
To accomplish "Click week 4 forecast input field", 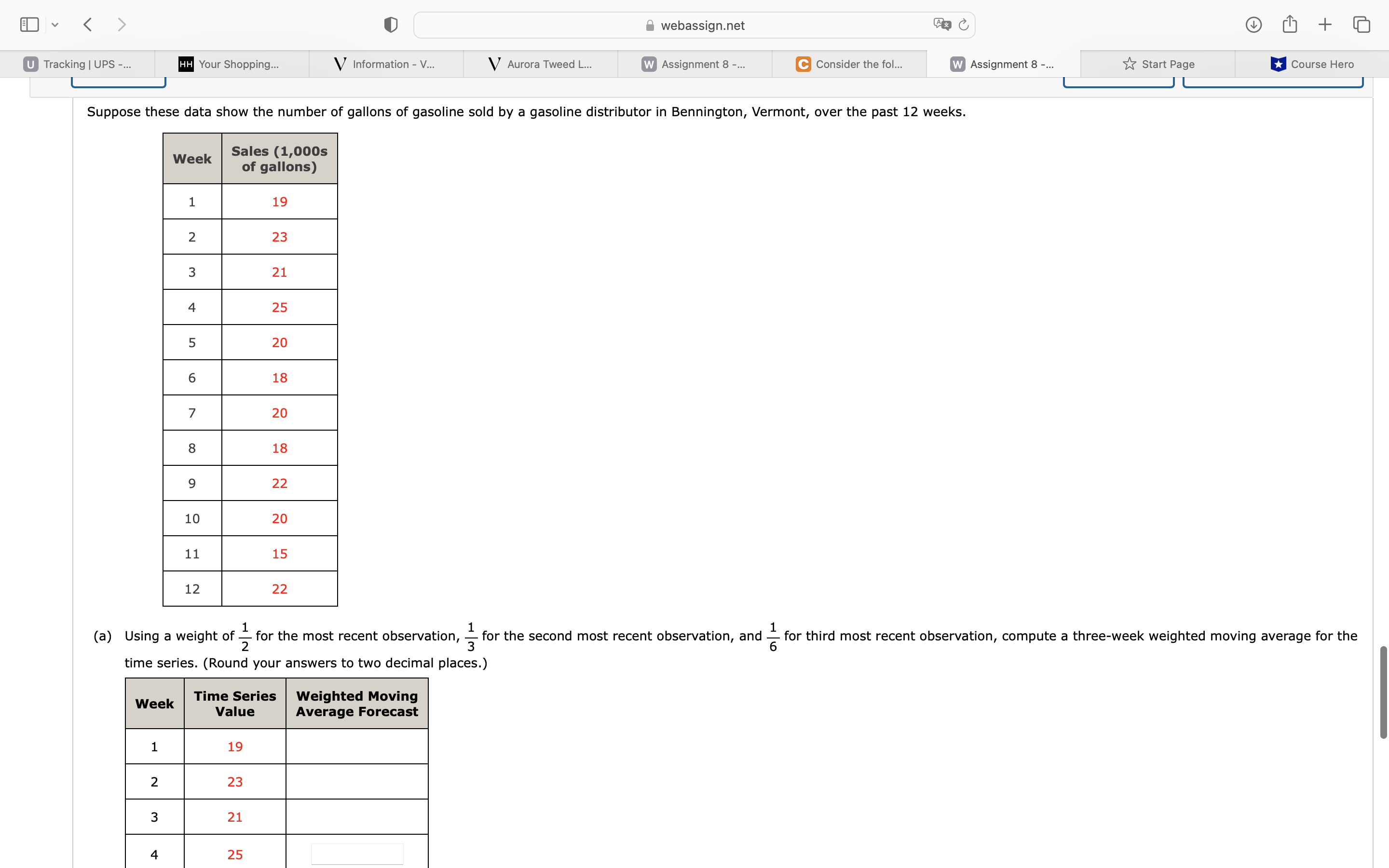I will click(357, 854).
